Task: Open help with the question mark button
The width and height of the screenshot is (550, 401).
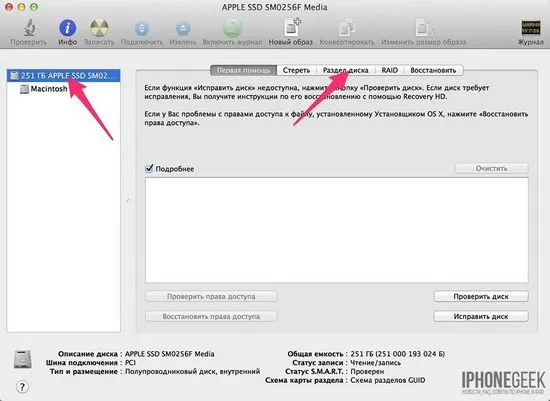Action: click(x=22, y=387)
